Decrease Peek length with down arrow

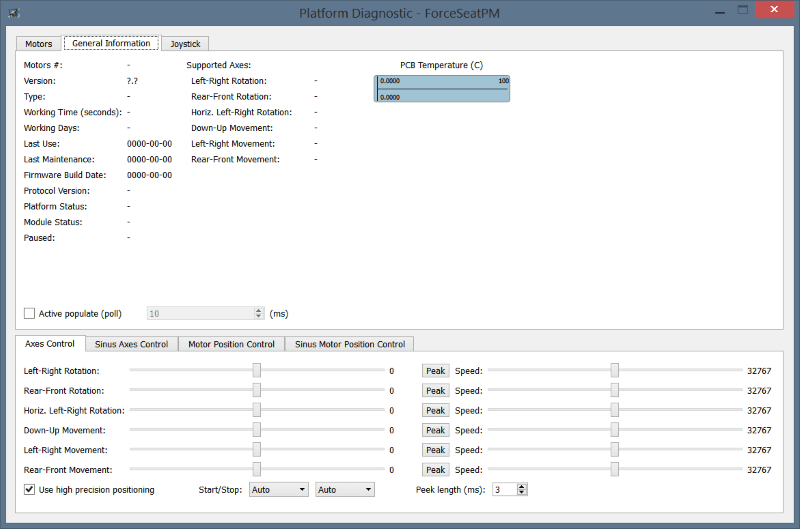521,493
